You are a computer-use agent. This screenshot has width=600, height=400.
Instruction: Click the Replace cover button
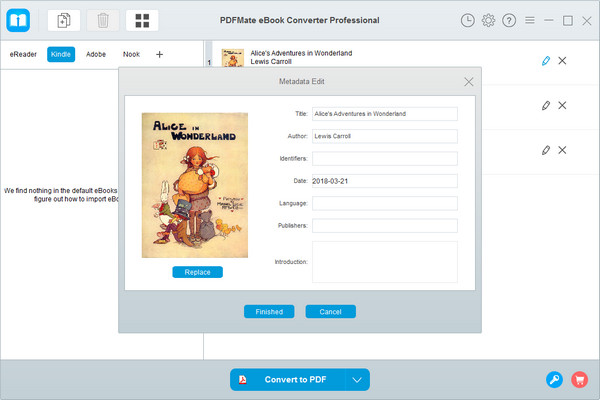tap(197, 272)
